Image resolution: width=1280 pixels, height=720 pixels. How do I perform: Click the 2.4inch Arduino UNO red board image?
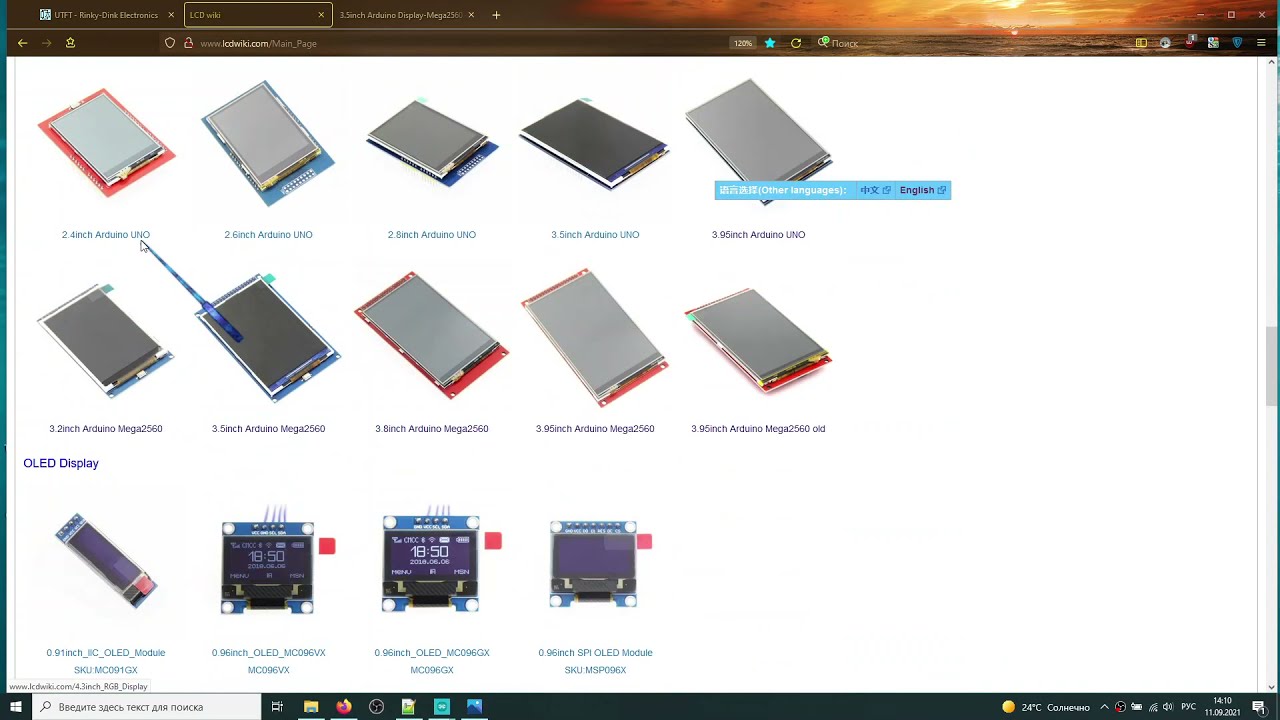[106, 143]
